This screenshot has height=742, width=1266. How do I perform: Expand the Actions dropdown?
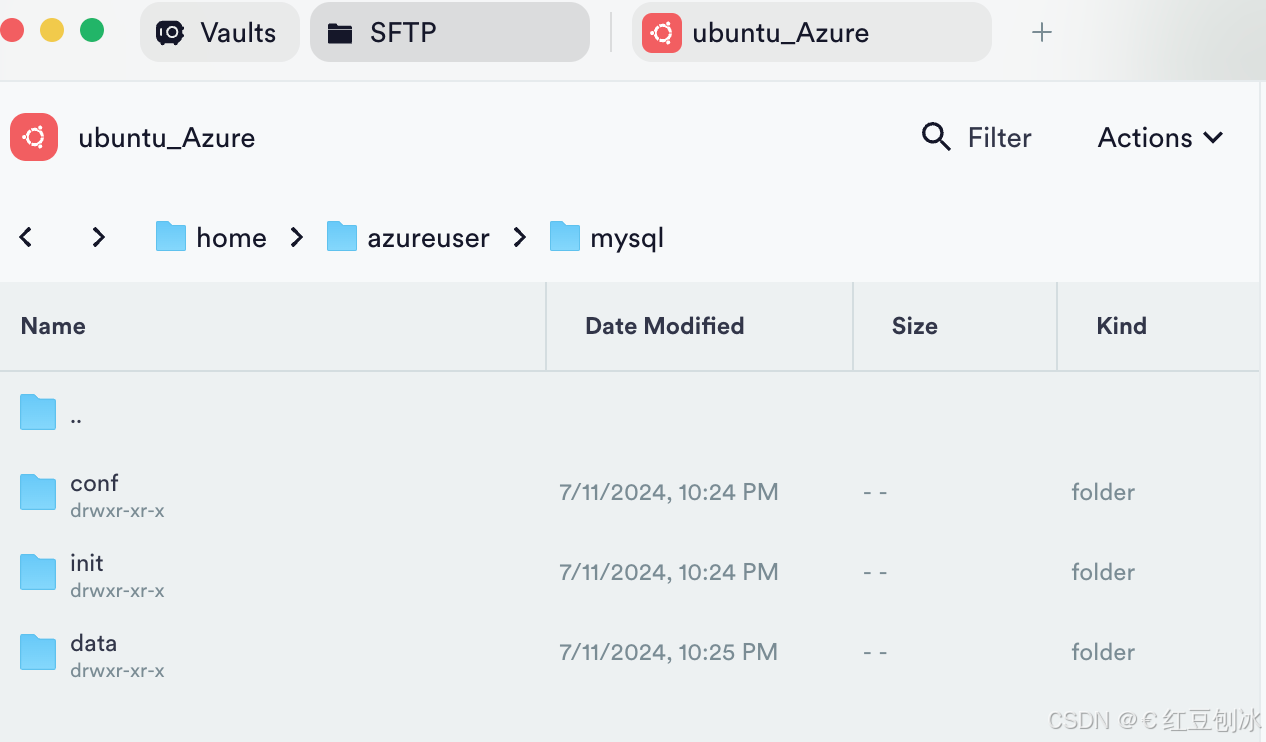tap(1160, 137)
